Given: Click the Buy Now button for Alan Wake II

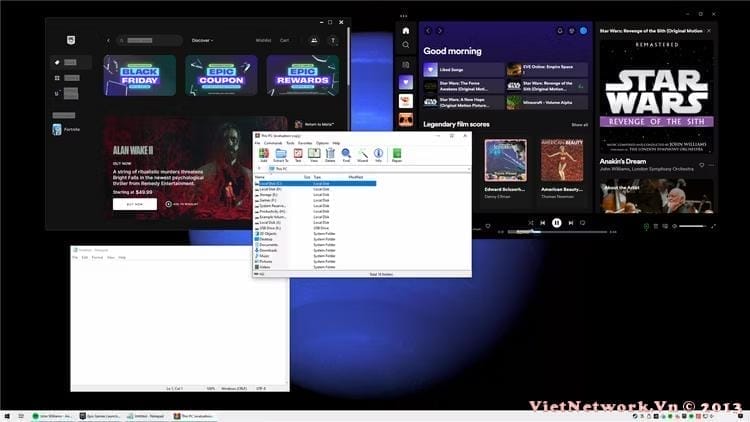Looking at the screenshot, I should coord(135,203).
